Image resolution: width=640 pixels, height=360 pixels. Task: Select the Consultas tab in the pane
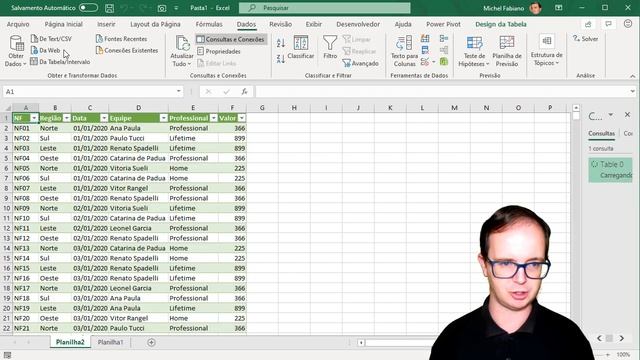[x=601, y=133]
